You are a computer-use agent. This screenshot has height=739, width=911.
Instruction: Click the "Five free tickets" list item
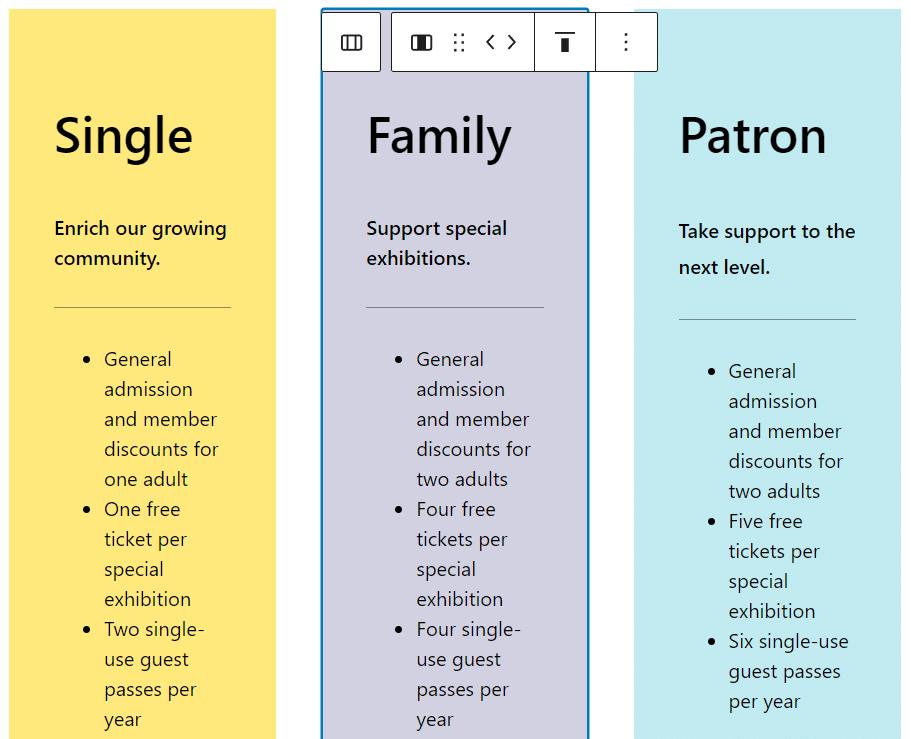(771, 566)
